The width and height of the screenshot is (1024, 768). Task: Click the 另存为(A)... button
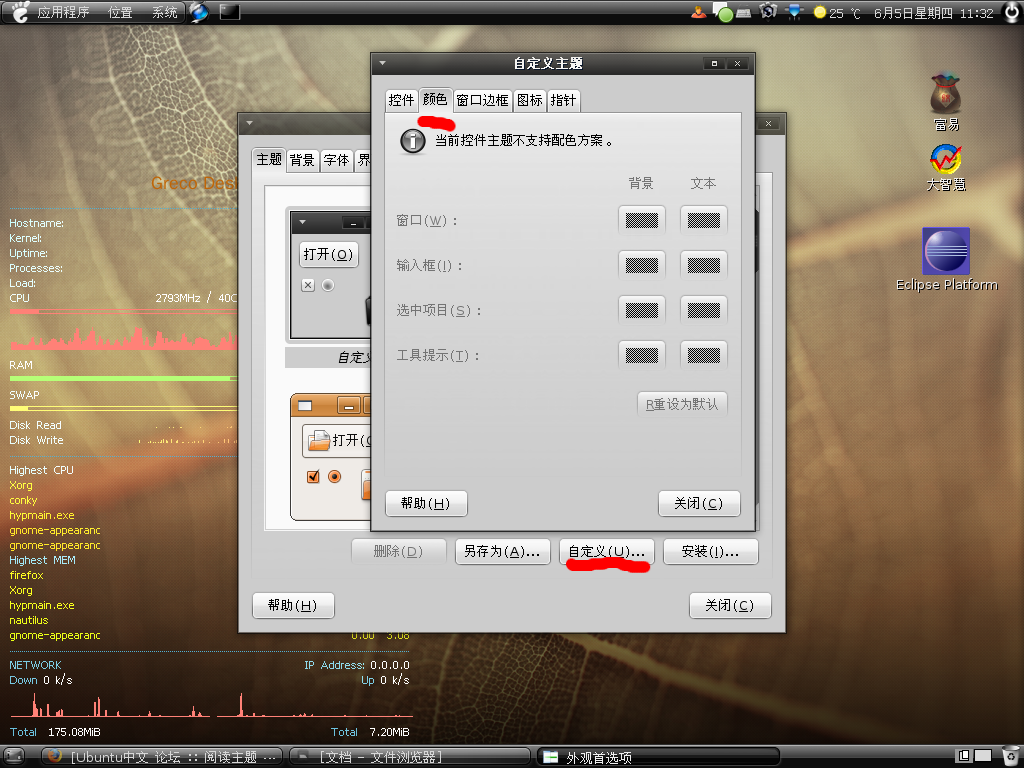click(x=502, y=552)
